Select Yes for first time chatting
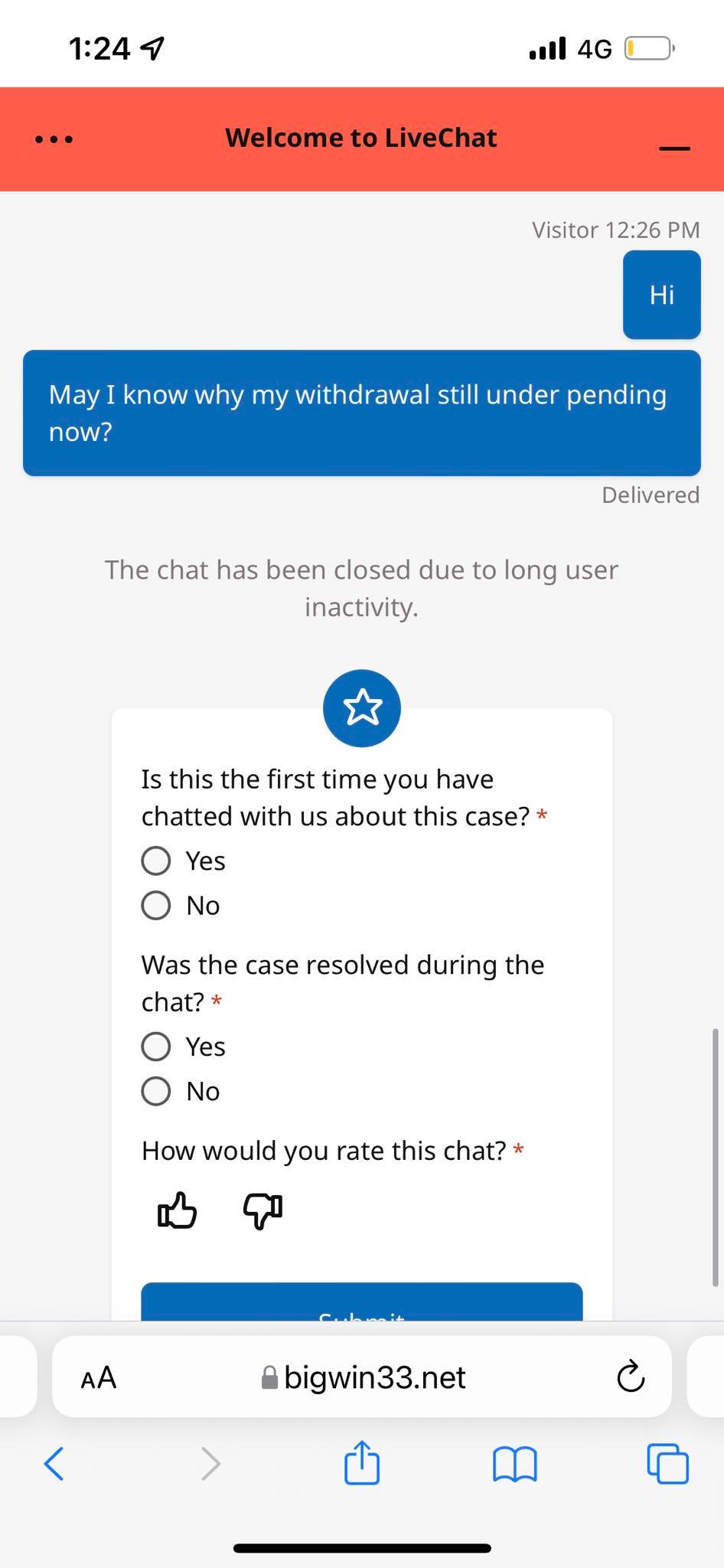 point(156,861)
